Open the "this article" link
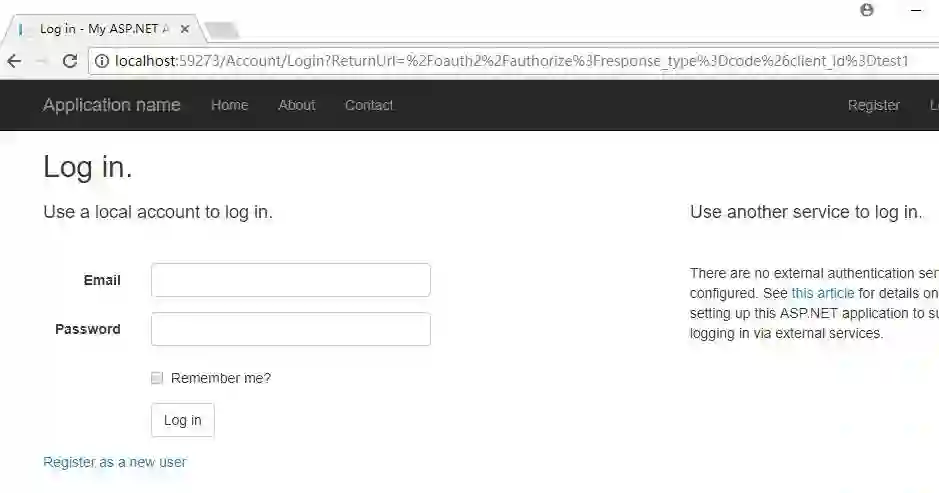Viewport: 939px width, 493px height. 822,293
